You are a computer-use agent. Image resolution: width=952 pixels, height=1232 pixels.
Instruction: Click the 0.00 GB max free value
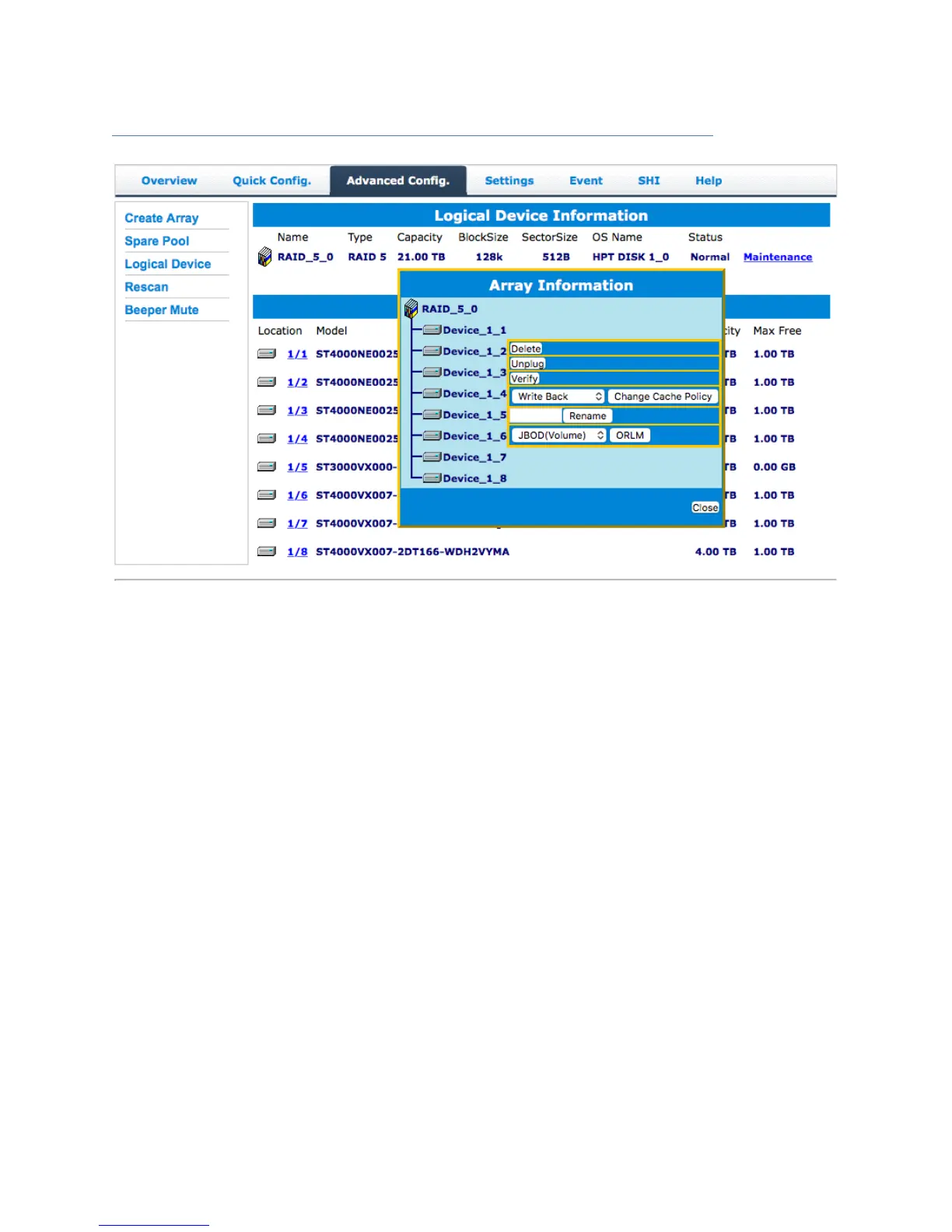[x=774, y=467]
